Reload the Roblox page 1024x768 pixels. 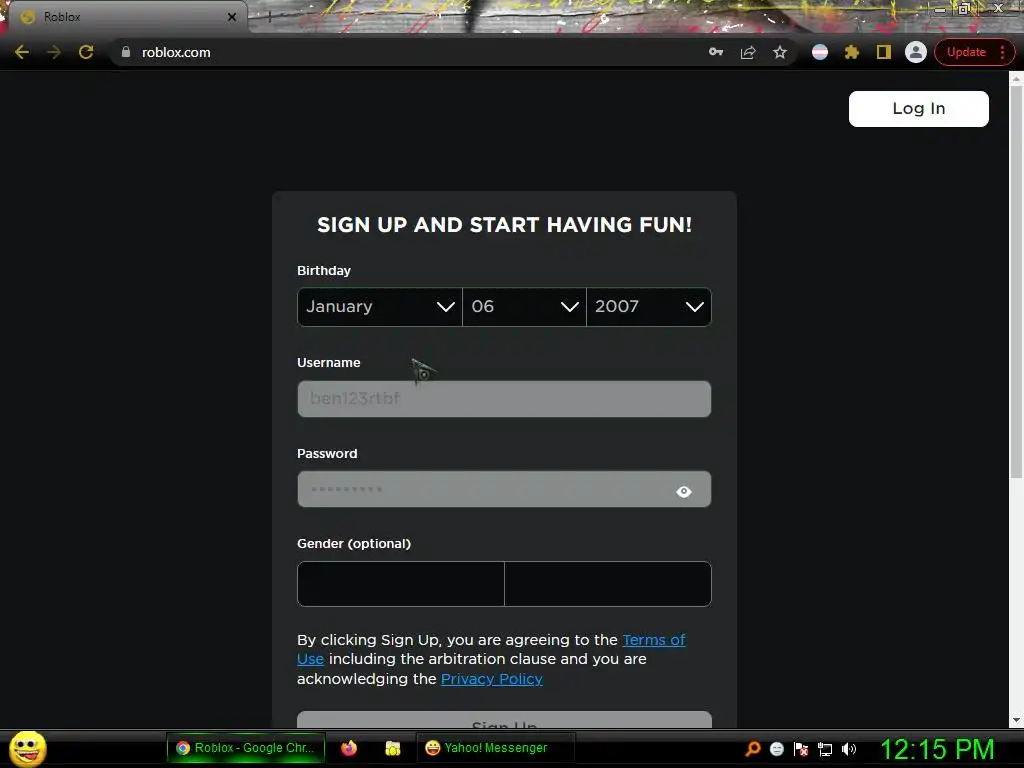coord(86,52)
